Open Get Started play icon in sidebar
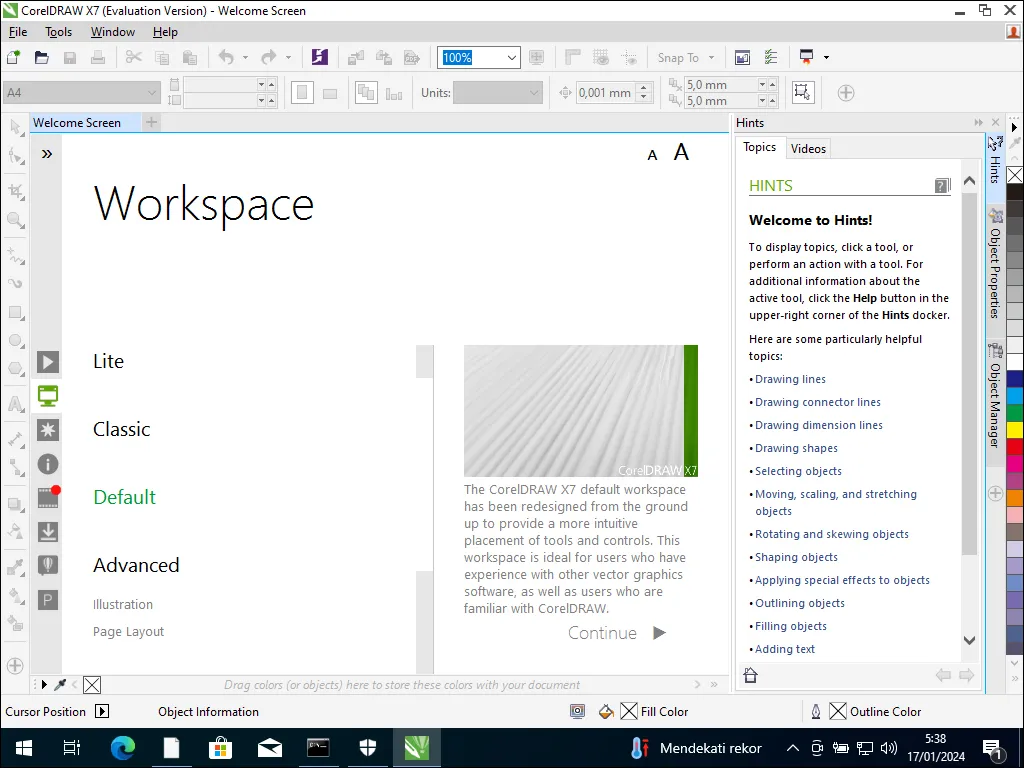1024x768 pixels. 47,362
